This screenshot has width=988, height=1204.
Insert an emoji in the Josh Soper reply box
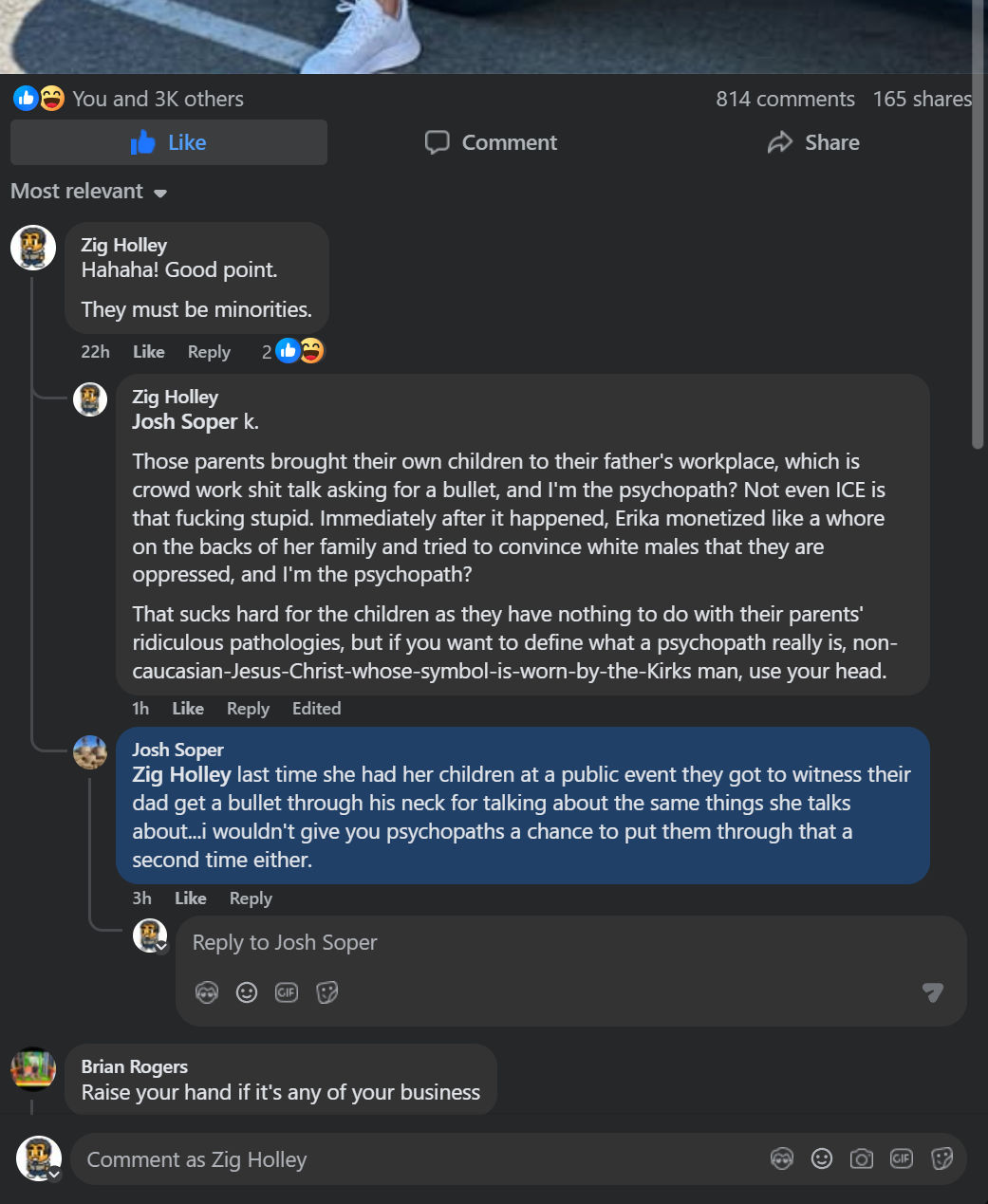pos(247,992)
